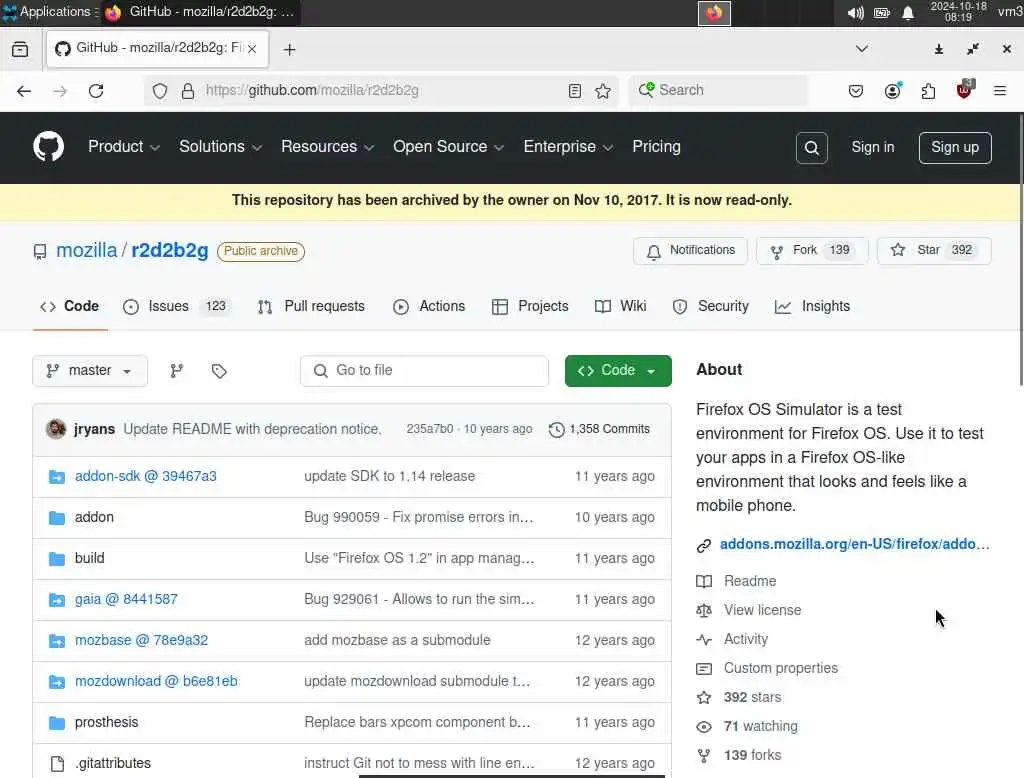Click the Fork 139 button
Image resolution: width=1024 pixels, height=778 pixels.
(x=812, y=251)
